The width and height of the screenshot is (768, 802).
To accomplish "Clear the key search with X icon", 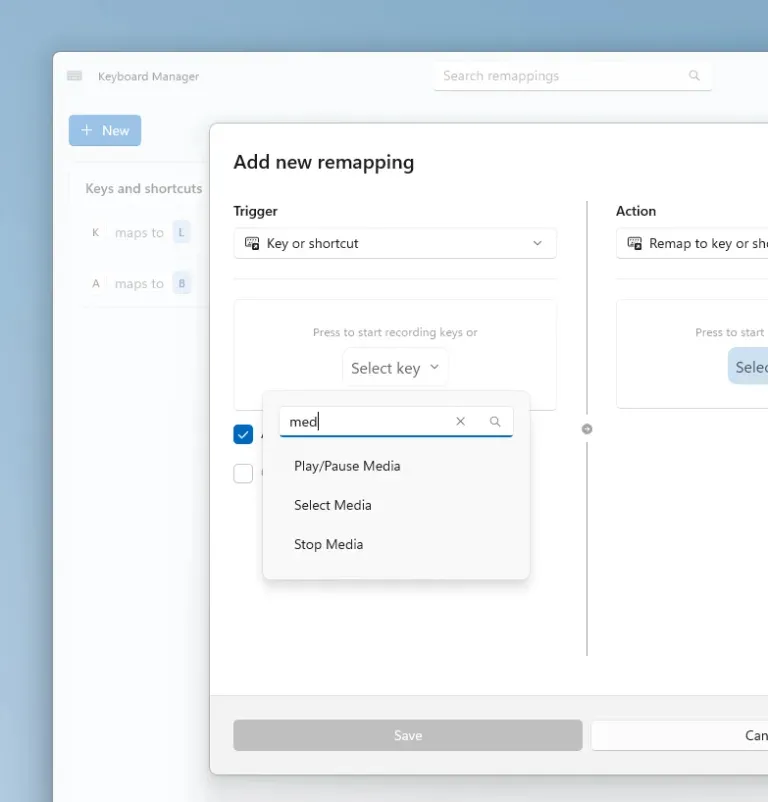I will (x=460, y=421).
